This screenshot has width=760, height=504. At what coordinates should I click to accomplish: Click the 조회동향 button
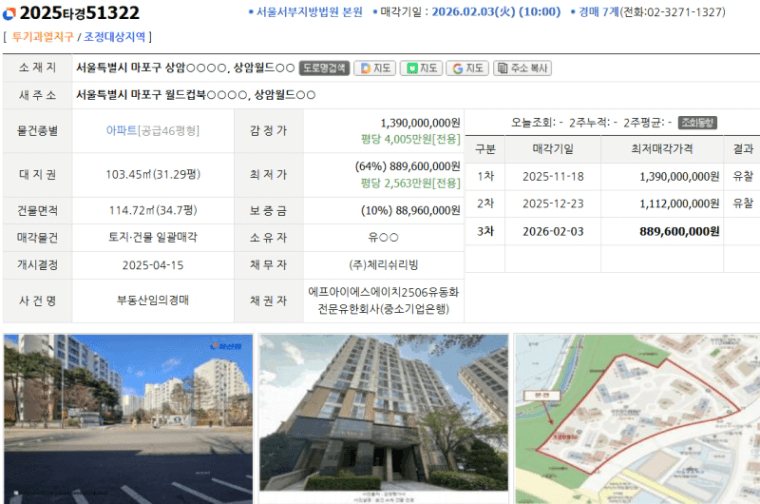pos(697,123)
